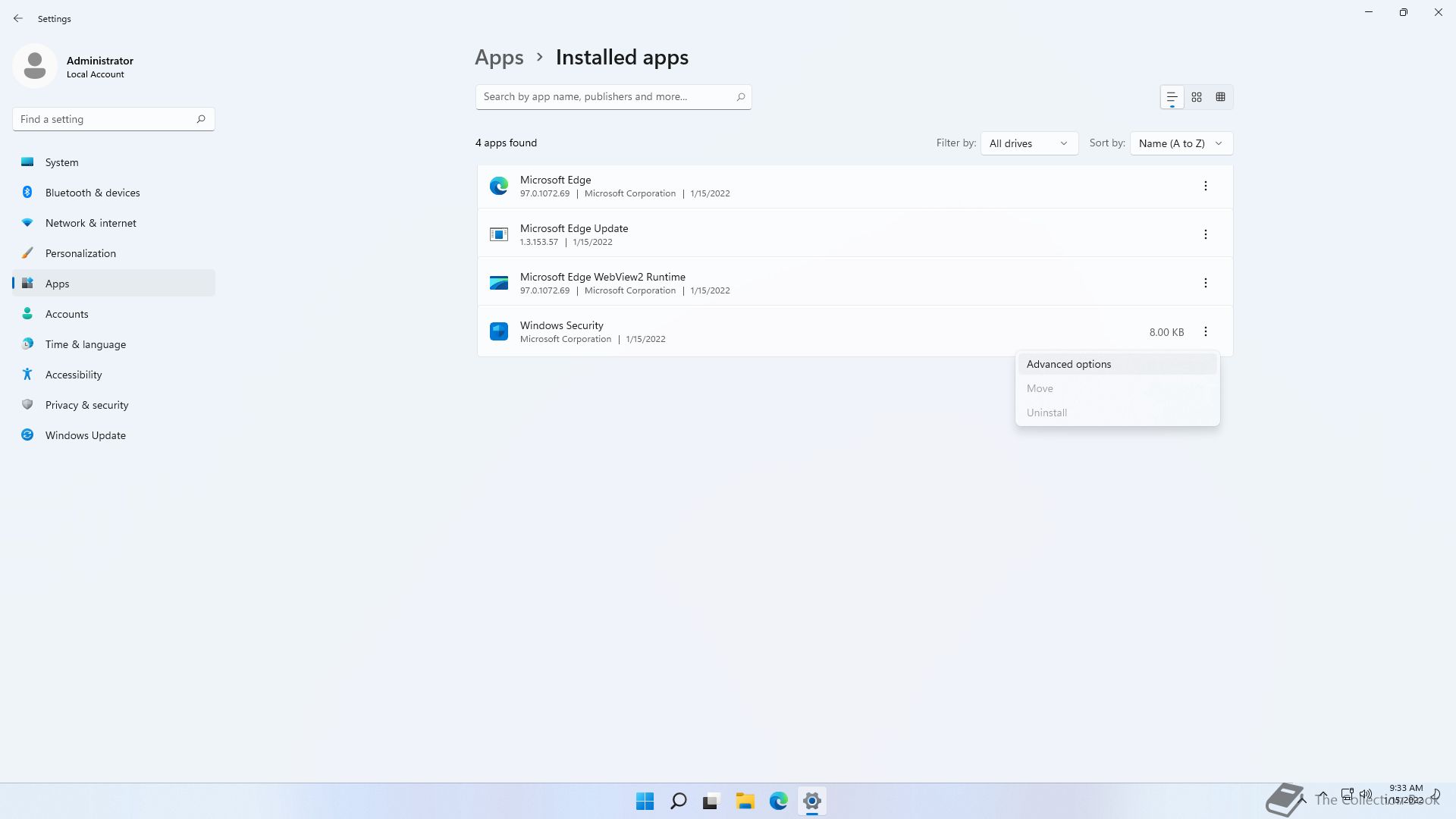
Task: Click the 8.00 KB size value
Action: tap(1166, 332)
